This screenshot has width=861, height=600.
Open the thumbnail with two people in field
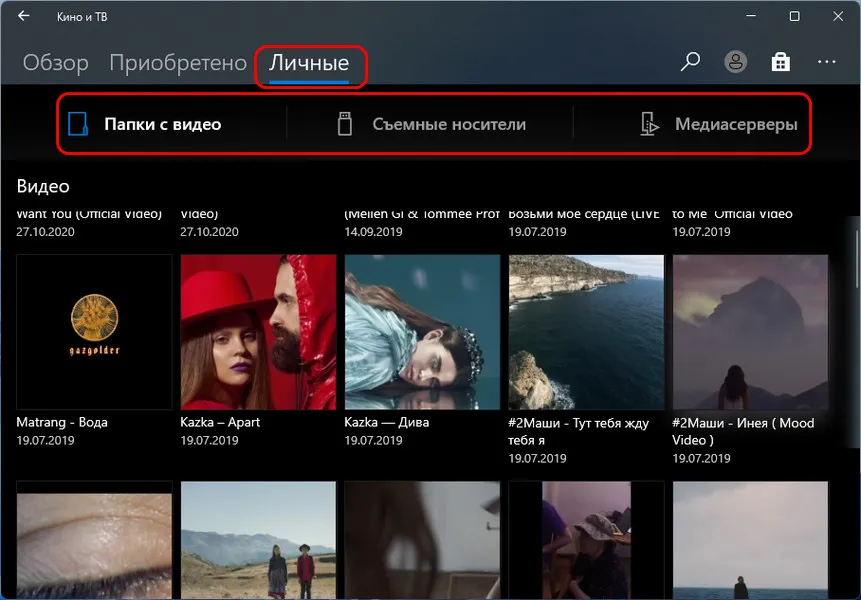pos(258,540)
